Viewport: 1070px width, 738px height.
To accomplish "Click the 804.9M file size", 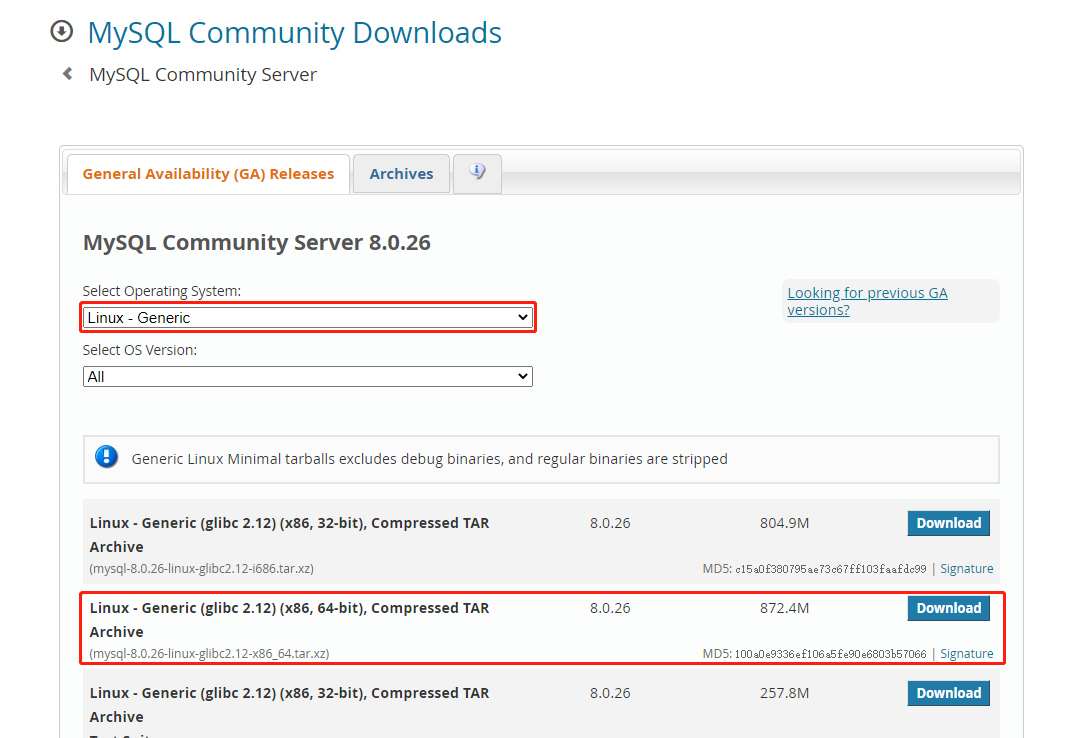I will click(x=784, y=523).
